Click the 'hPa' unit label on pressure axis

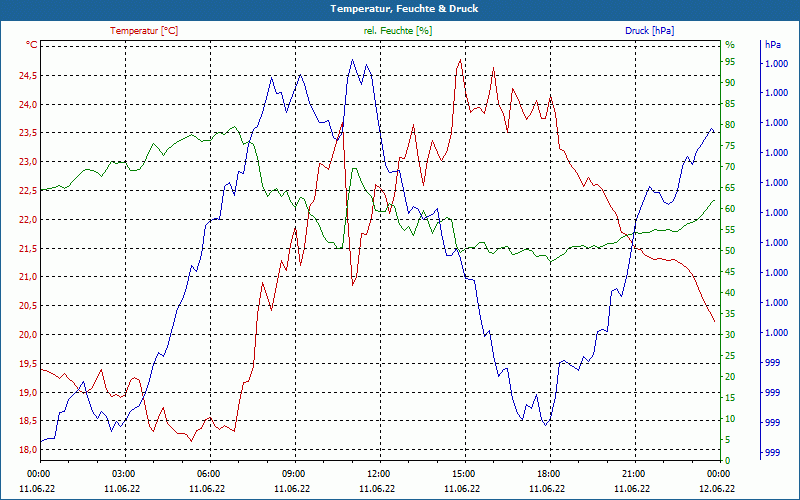tap(772, 45)
